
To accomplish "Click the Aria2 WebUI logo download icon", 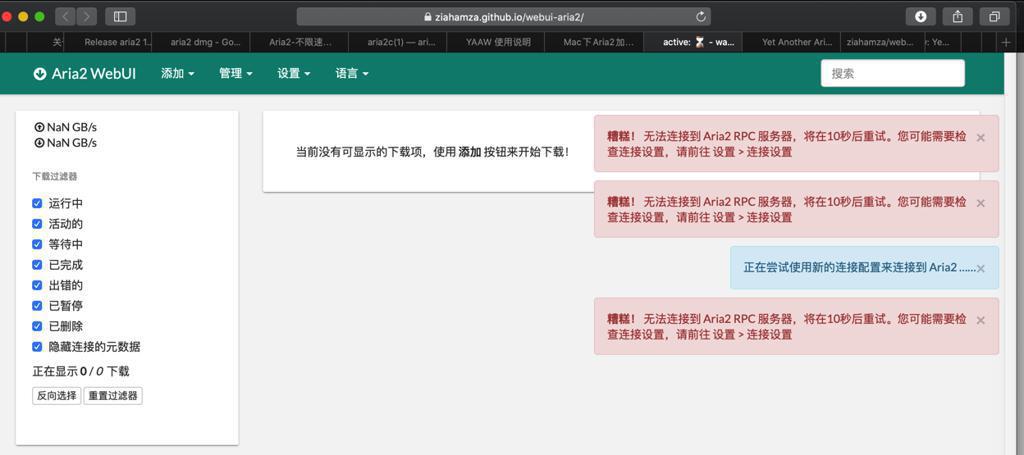I will point(40,74).
